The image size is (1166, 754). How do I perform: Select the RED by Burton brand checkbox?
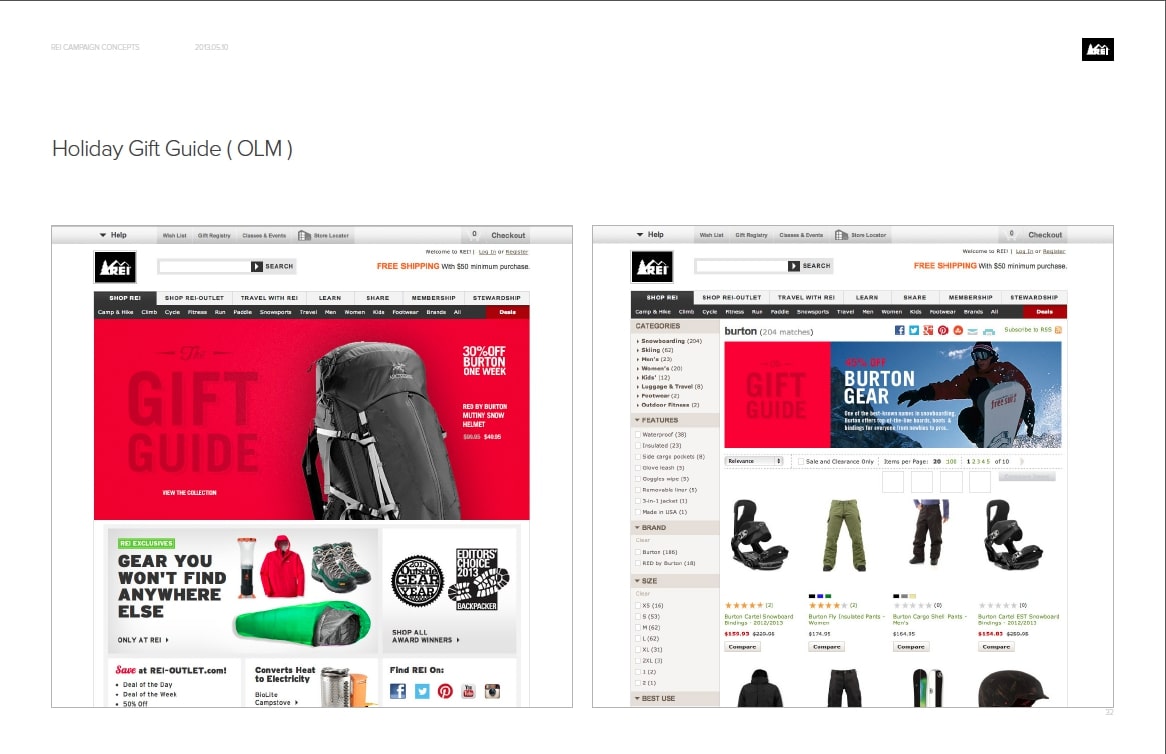(638, 563)
